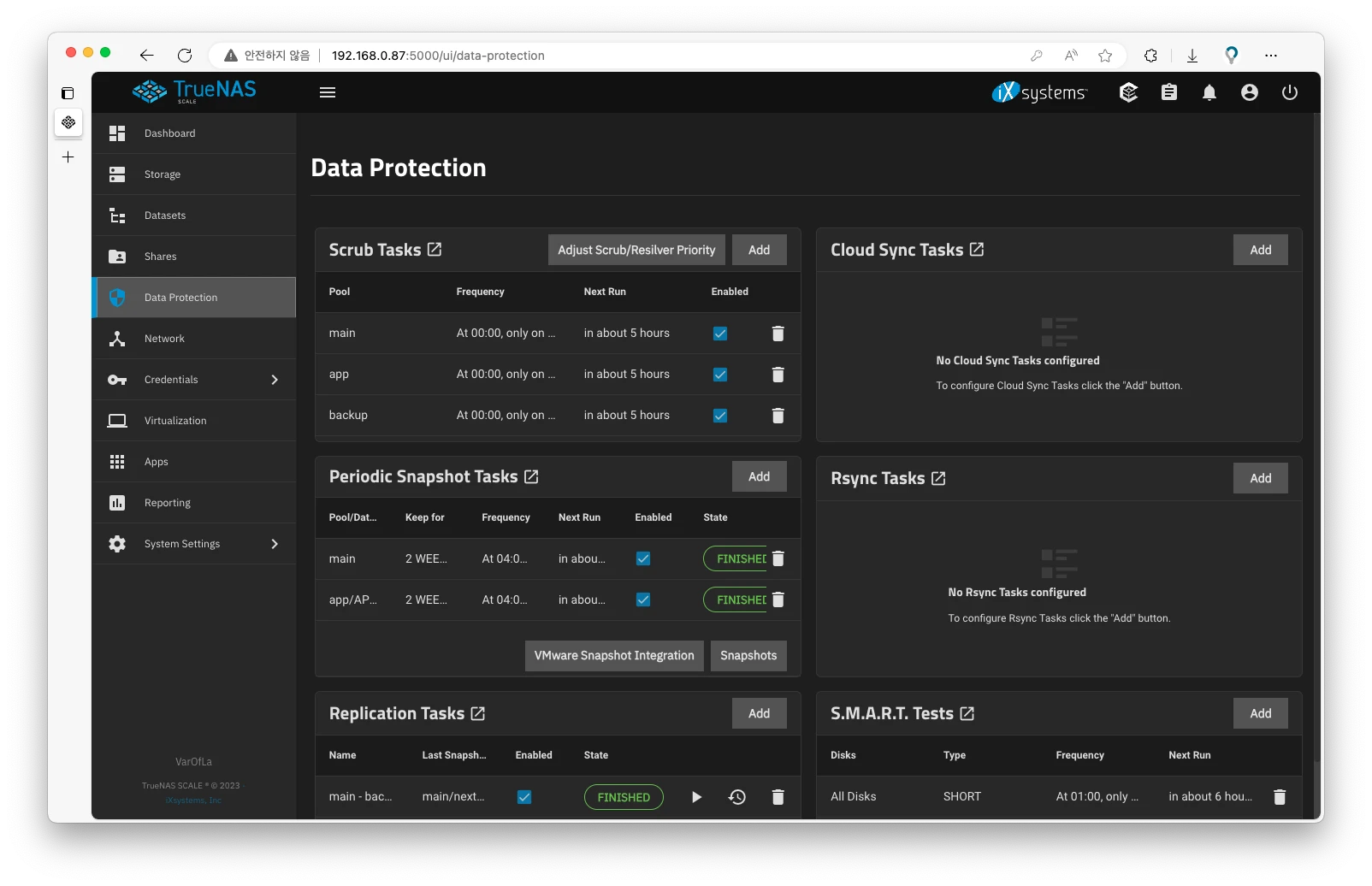Delete the backup scrub task

778,416
